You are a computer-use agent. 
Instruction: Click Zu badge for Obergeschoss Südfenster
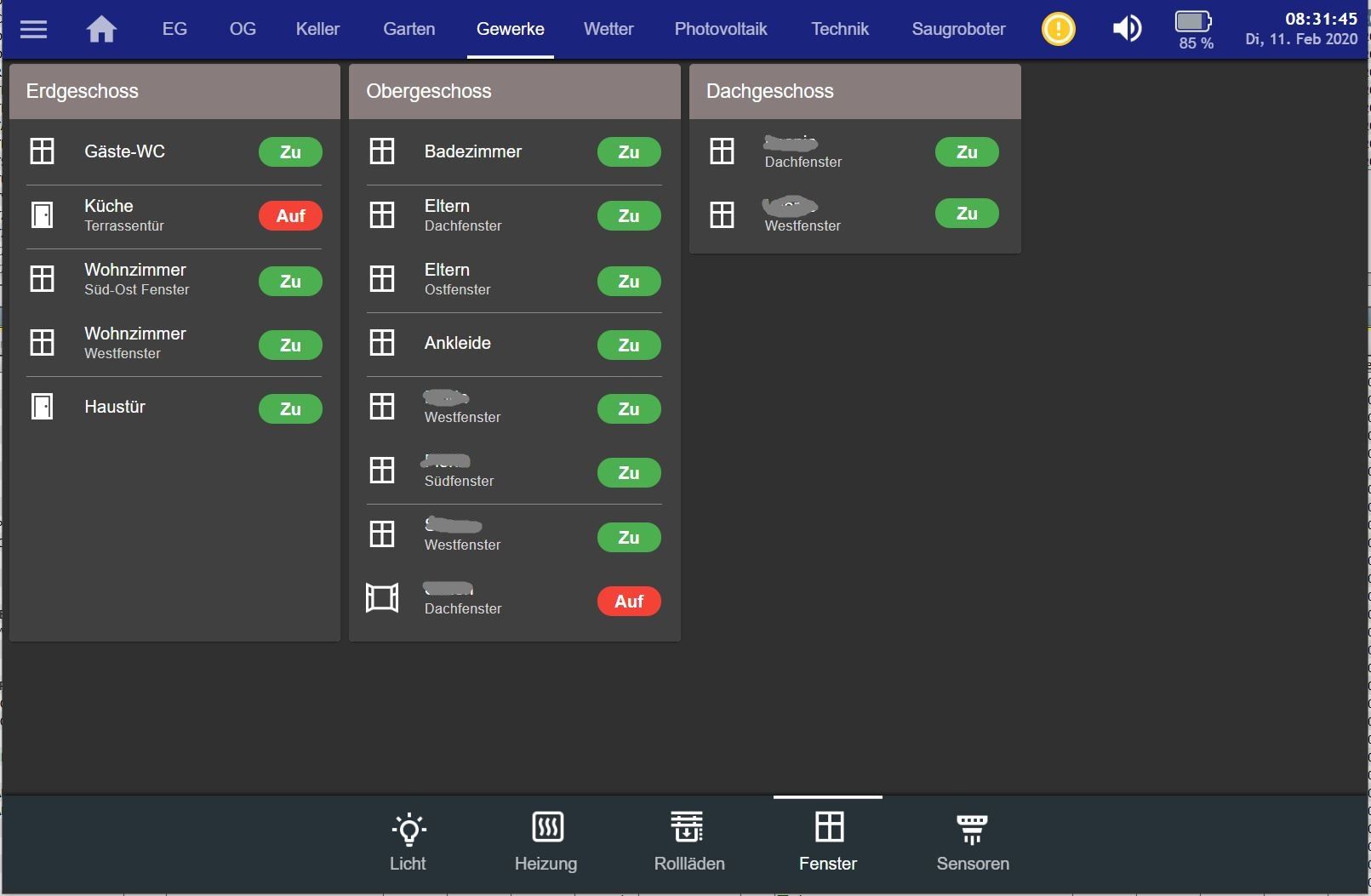(629, 473)
